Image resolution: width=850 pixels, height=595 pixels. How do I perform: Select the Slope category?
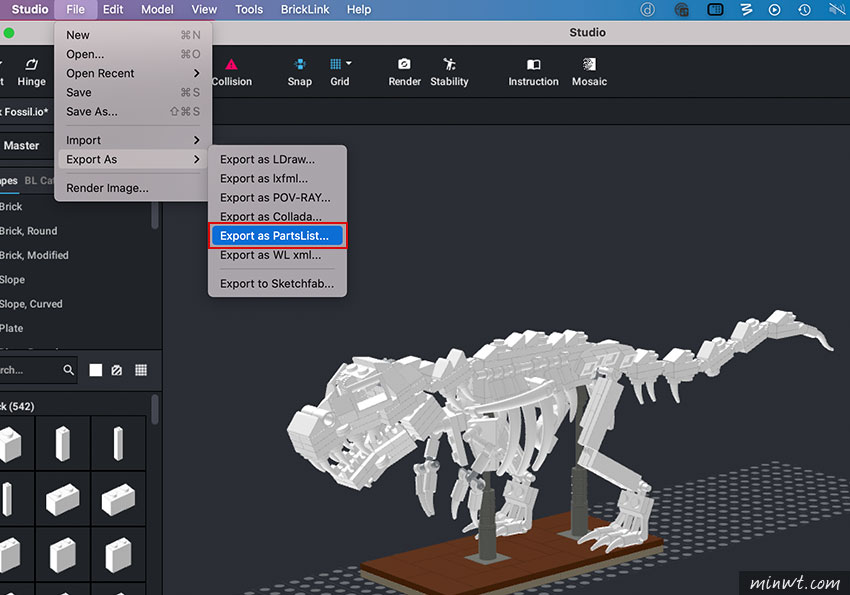[12, 280]
